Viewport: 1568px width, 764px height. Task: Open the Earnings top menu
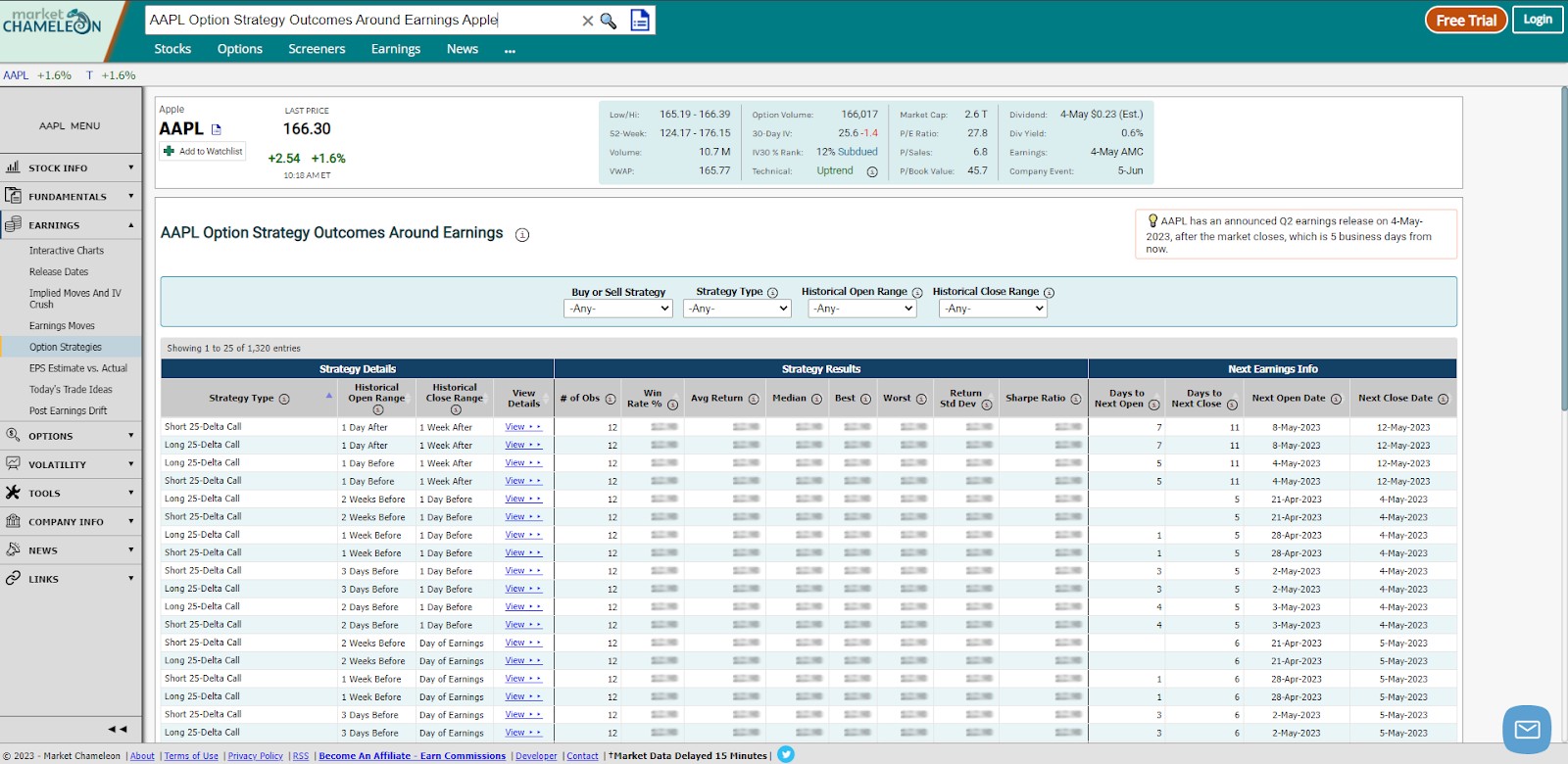tap(396, 49)
